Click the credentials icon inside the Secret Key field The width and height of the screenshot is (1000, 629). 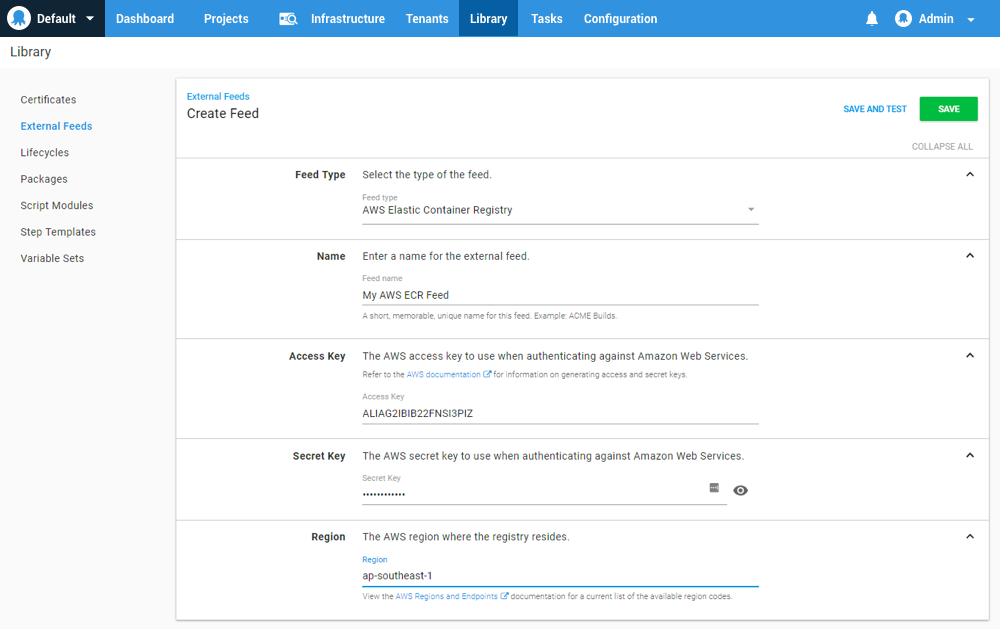point(714,488)
